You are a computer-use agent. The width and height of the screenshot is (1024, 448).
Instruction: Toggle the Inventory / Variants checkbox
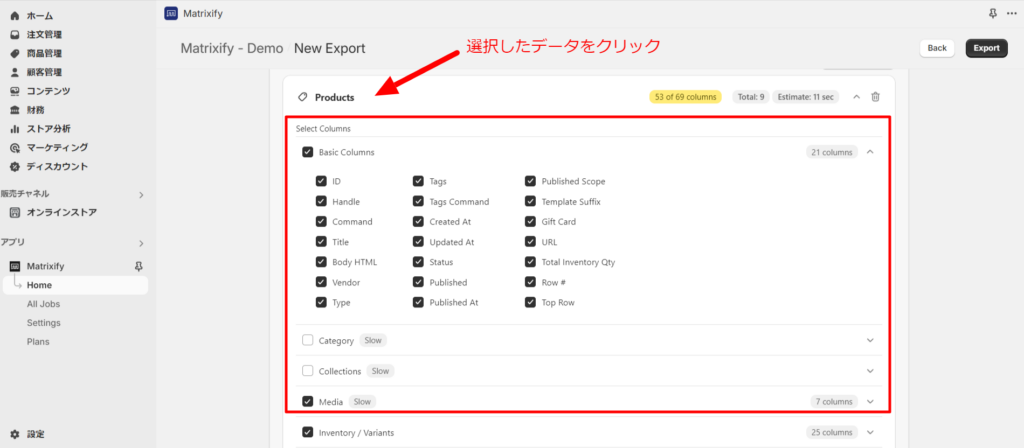pos(308,432)
